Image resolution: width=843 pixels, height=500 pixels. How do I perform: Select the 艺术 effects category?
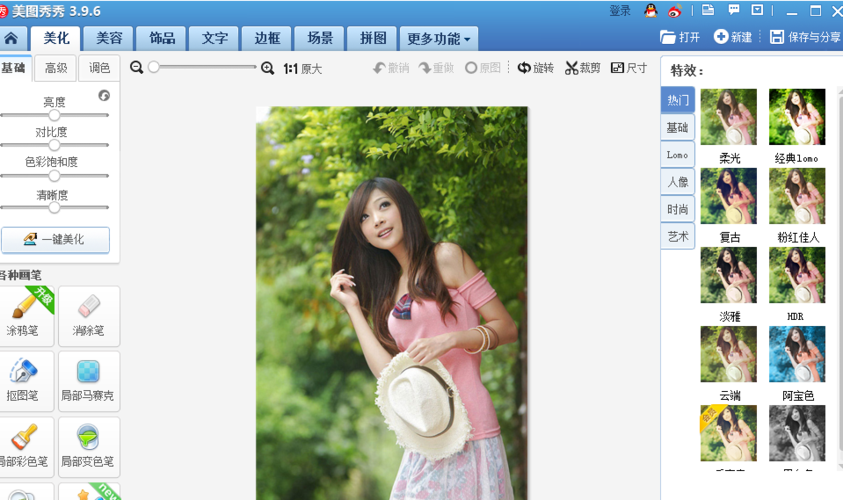coord(677,237)
